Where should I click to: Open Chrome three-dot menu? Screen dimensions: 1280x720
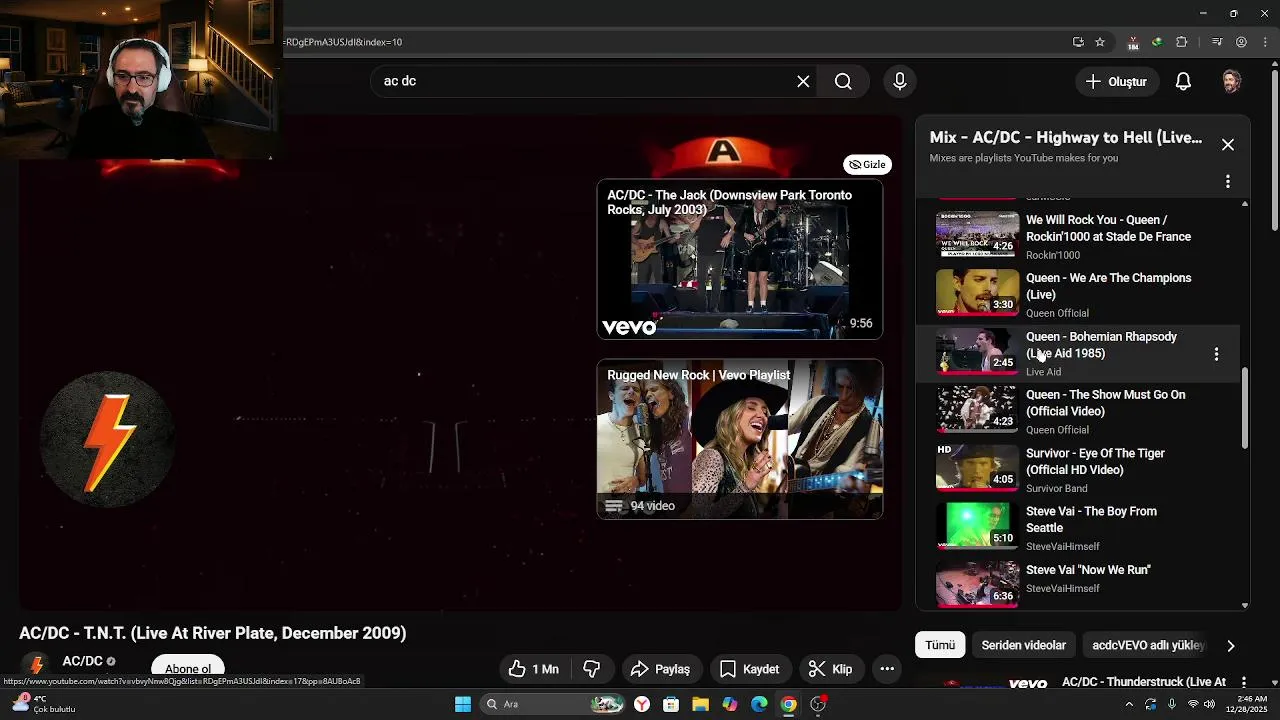tap(1266, 42)
